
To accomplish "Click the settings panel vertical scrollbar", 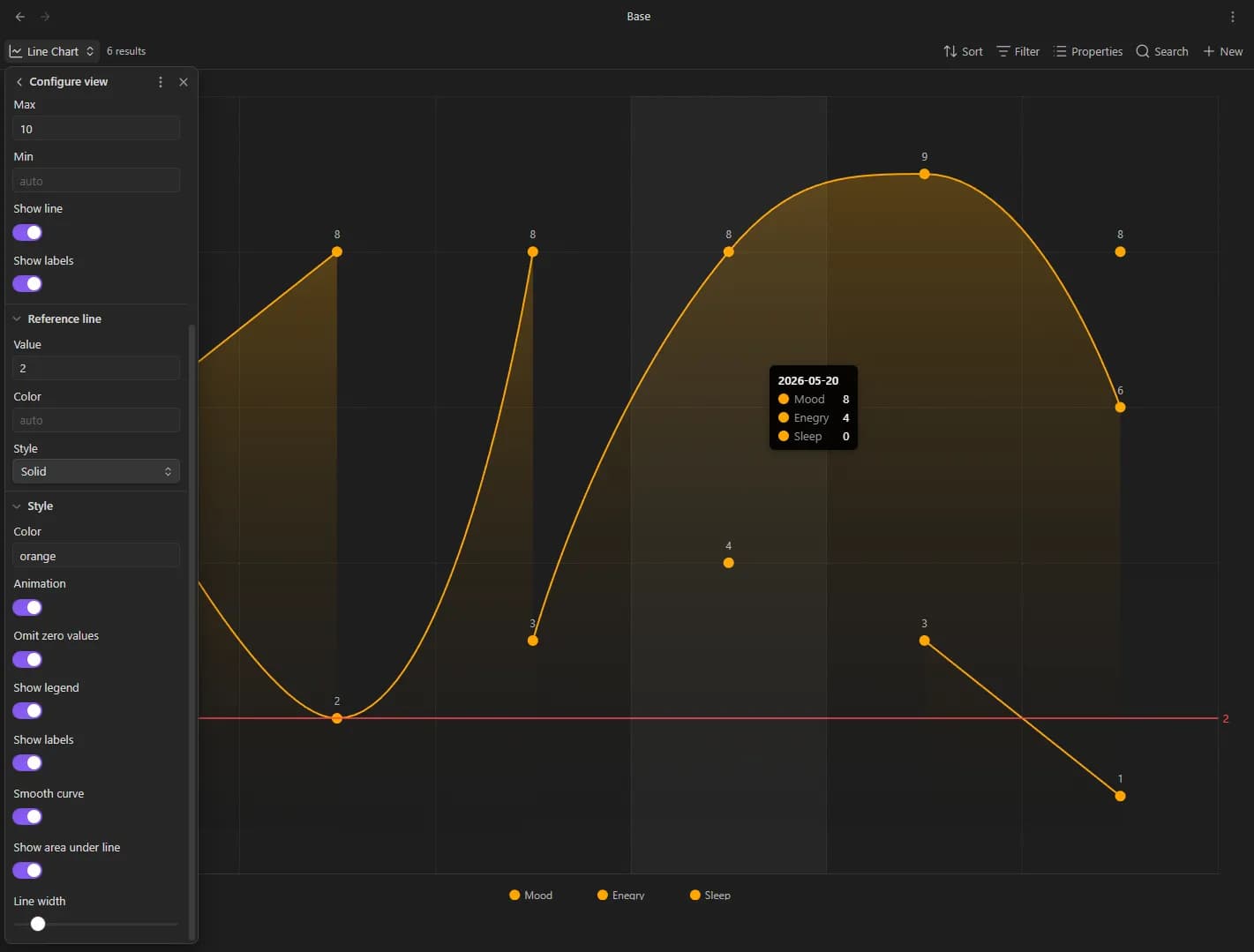I will pos(191,631).
